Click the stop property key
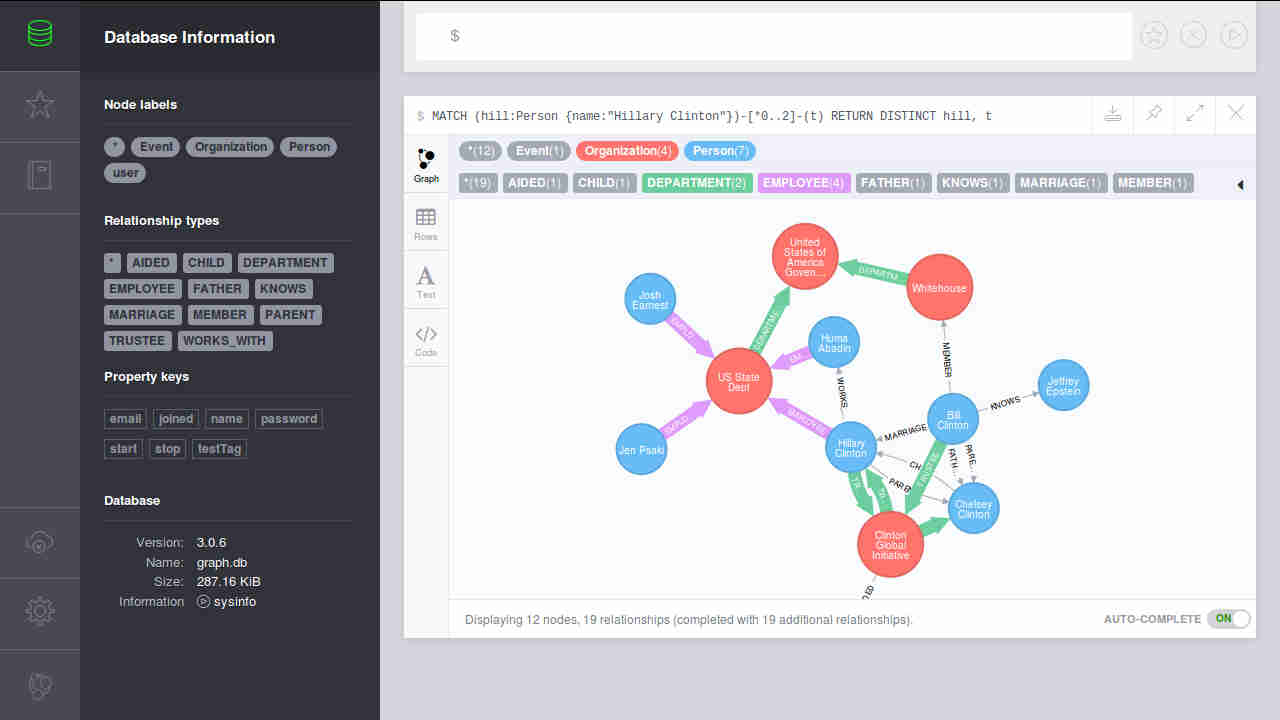The height and width of the screenshot is (720, 1280). (x=168, y=449)
